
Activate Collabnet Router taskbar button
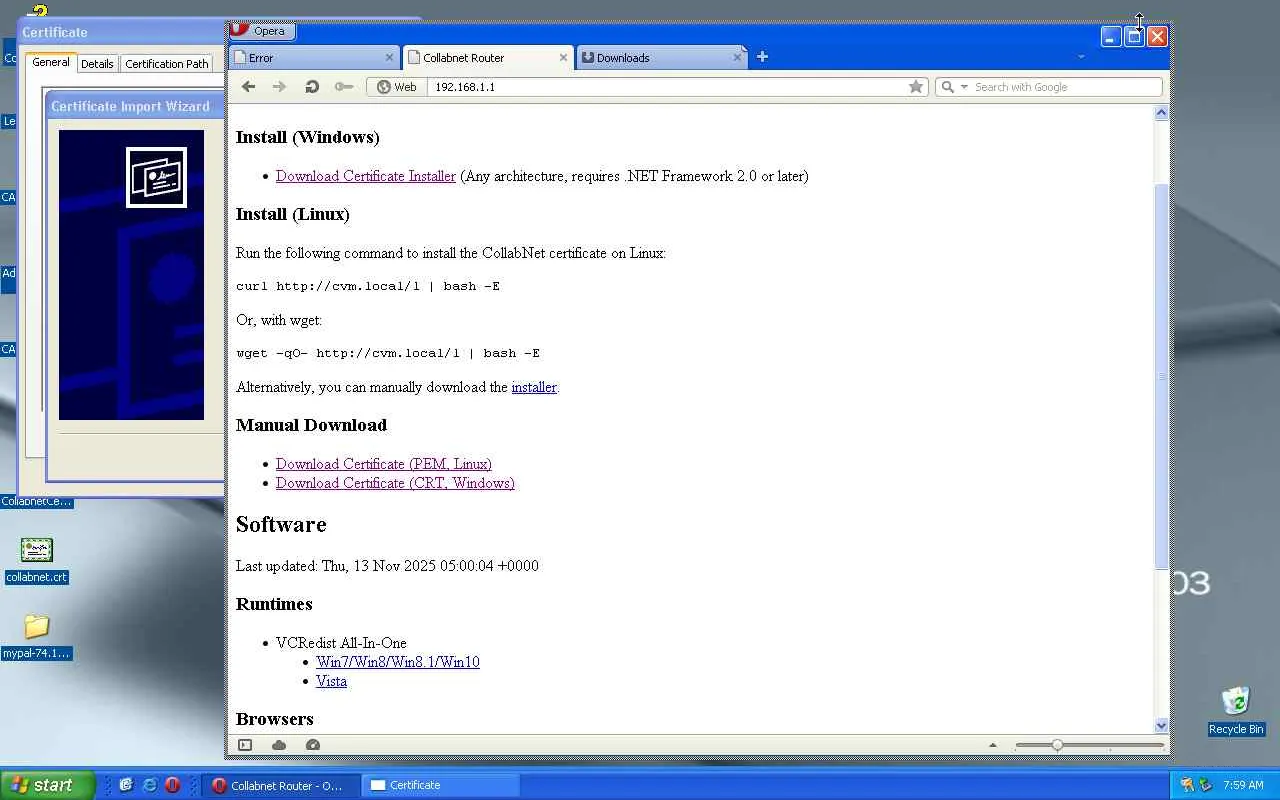280,785
